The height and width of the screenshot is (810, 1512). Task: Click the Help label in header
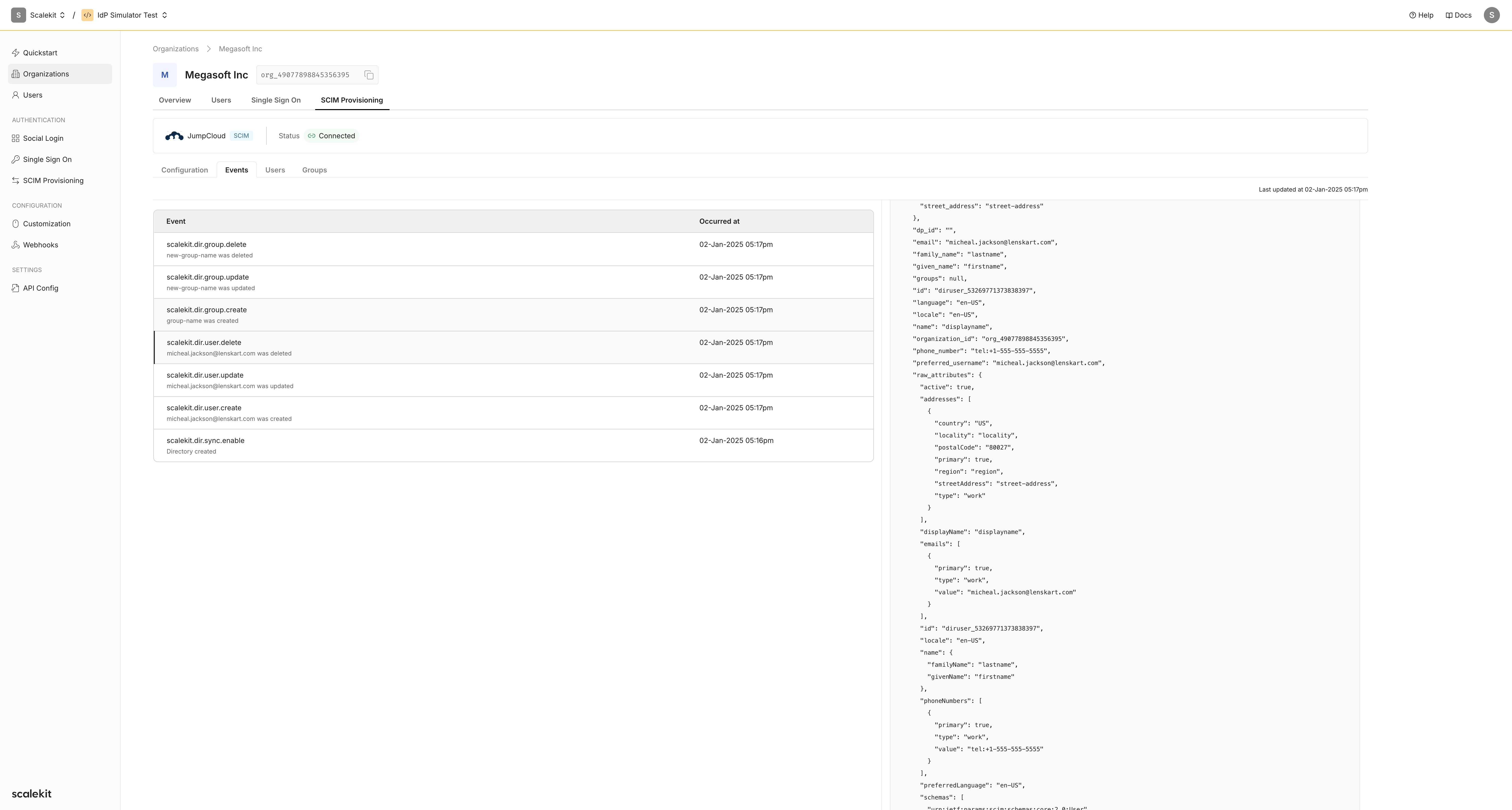point(1426,15)
